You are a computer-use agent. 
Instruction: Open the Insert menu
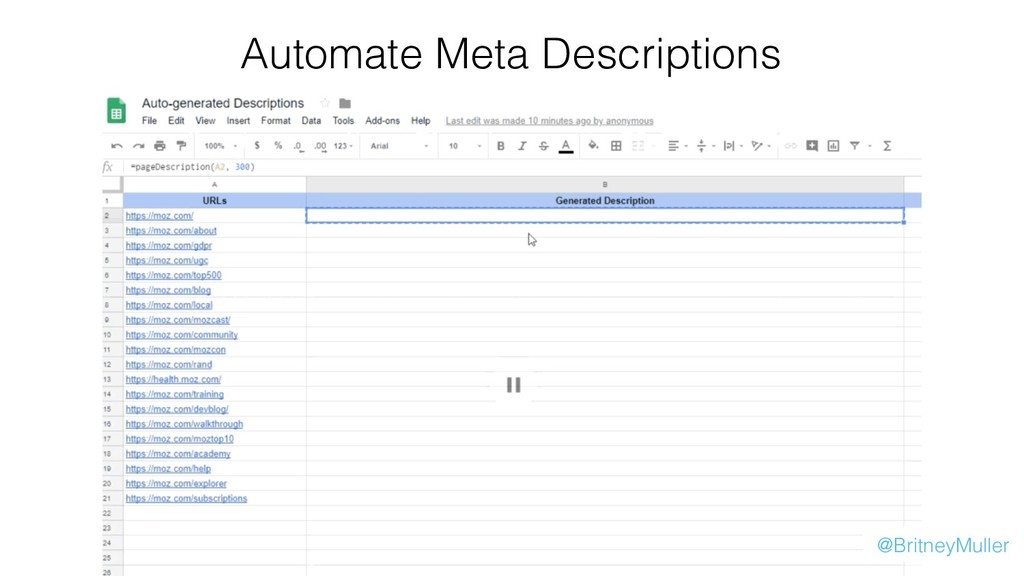click(238, 121)
